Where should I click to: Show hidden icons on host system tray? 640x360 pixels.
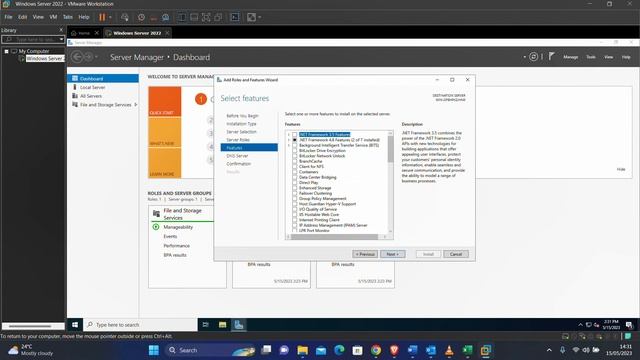coord(549,350)
